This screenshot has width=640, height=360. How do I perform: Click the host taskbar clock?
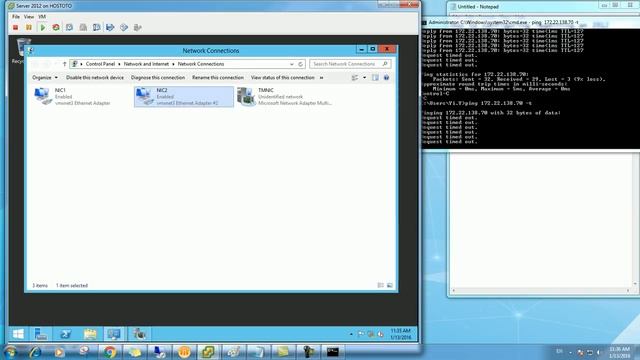pos(620,352)
